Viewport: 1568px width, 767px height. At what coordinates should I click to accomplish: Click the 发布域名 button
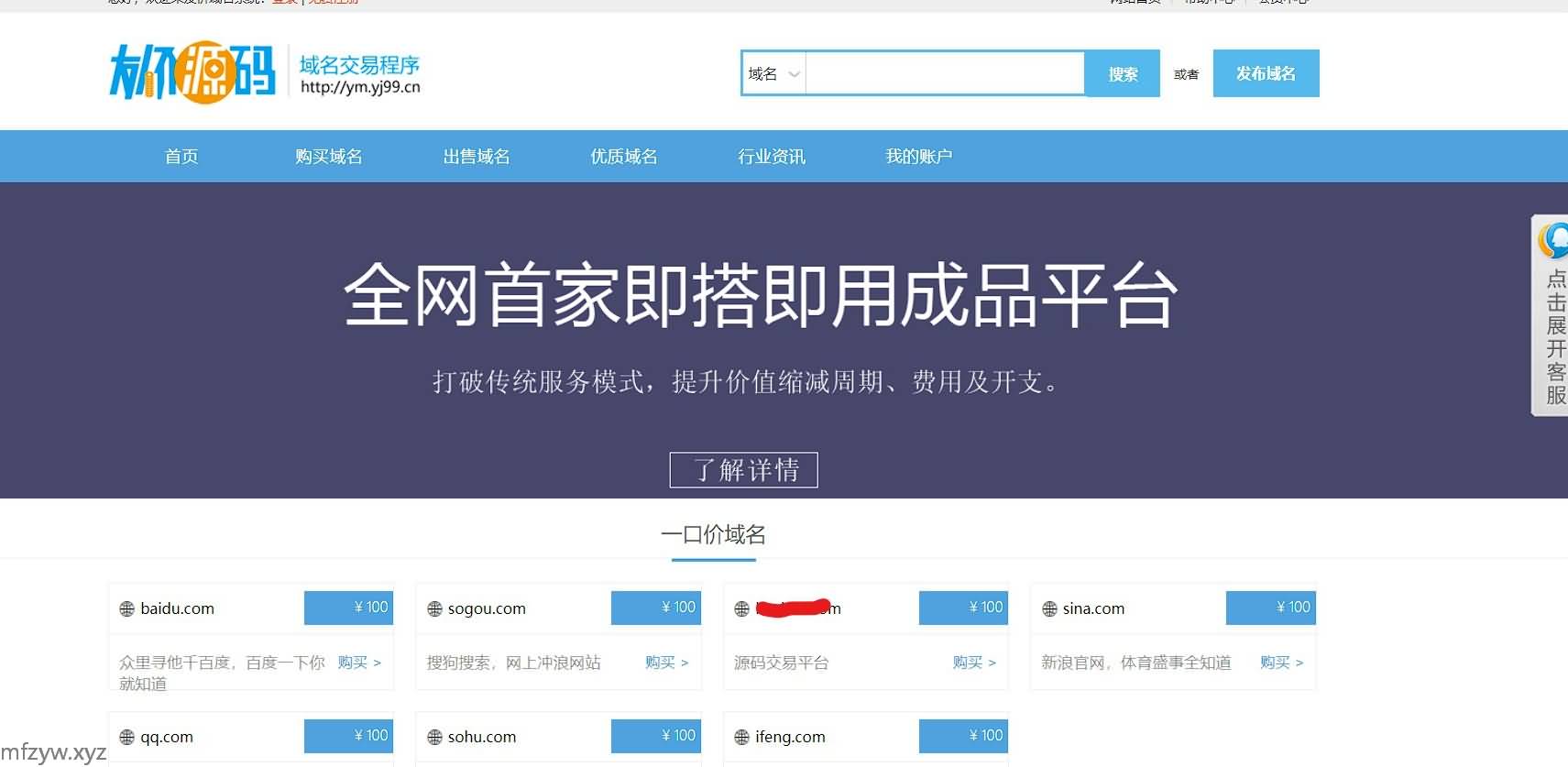(x=1266, y=73)
